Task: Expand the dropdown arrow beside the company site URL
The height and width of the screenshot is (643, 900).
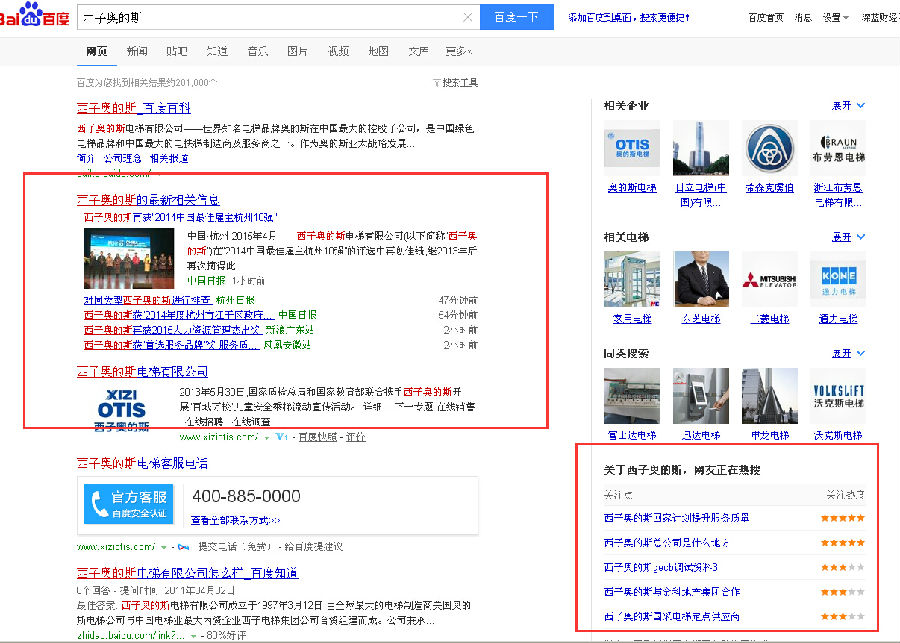Action: [266, 437]
